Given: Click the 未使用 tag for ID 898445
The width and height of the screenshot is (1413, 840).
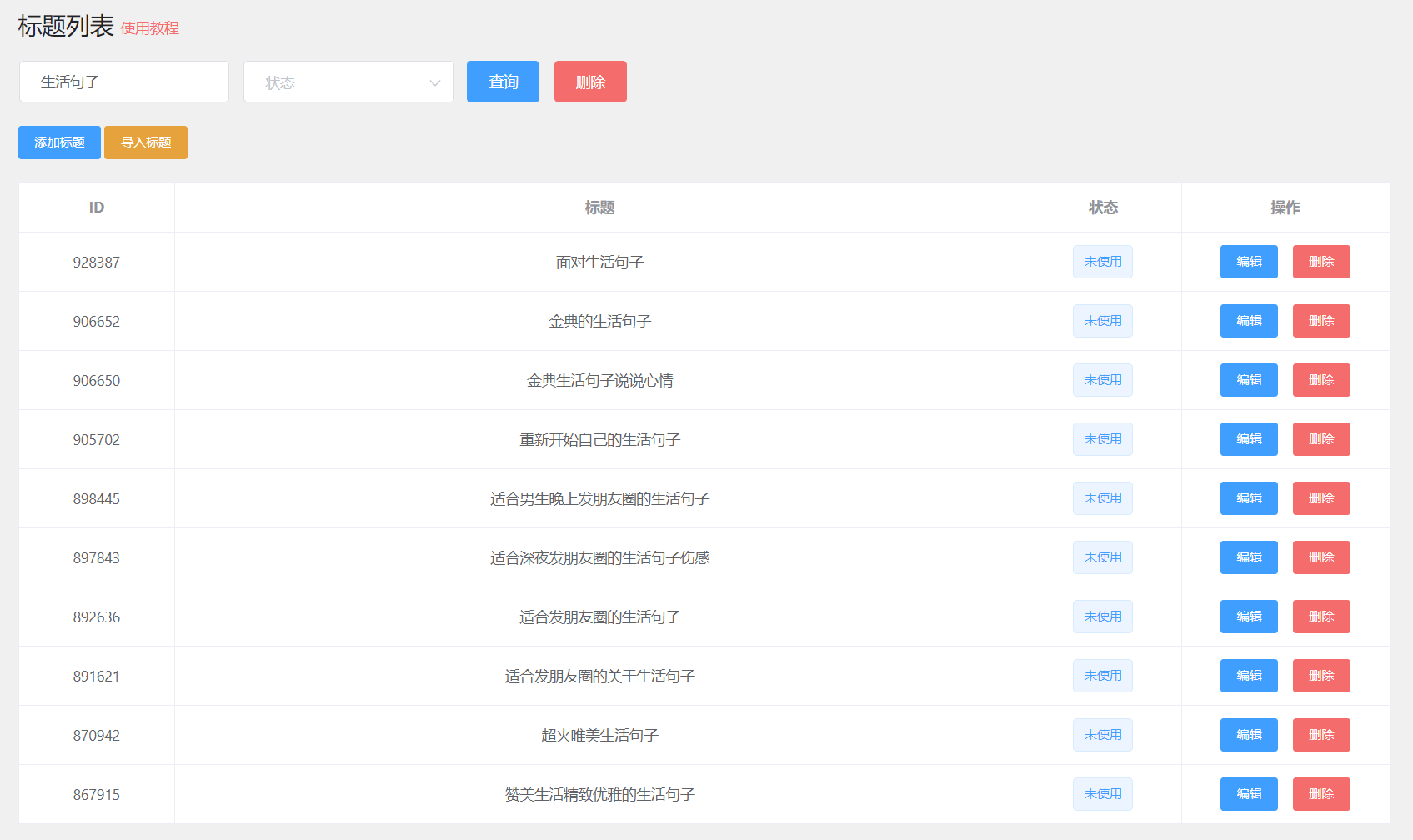Looking at the screenshot, I should [x=1103, y=498].
